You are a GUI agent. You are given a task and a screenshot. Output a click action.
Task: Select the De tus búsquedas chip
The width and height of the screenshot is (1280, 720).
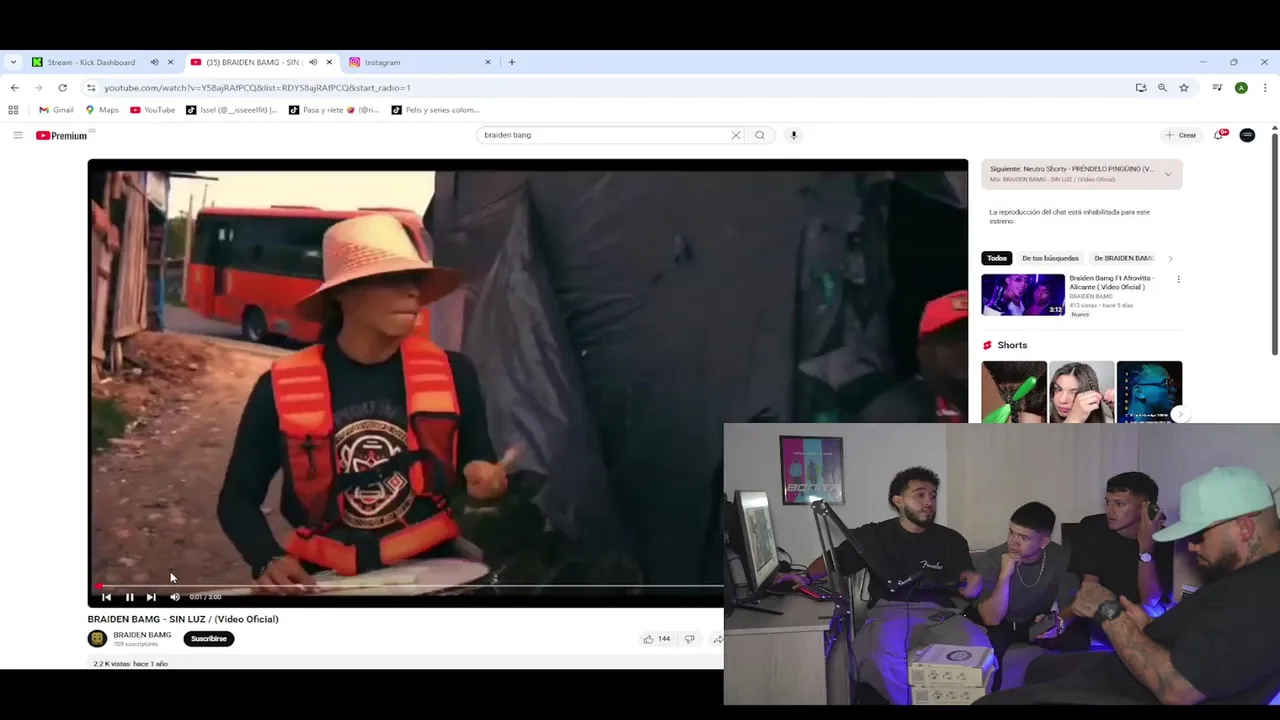(1050, 258)
